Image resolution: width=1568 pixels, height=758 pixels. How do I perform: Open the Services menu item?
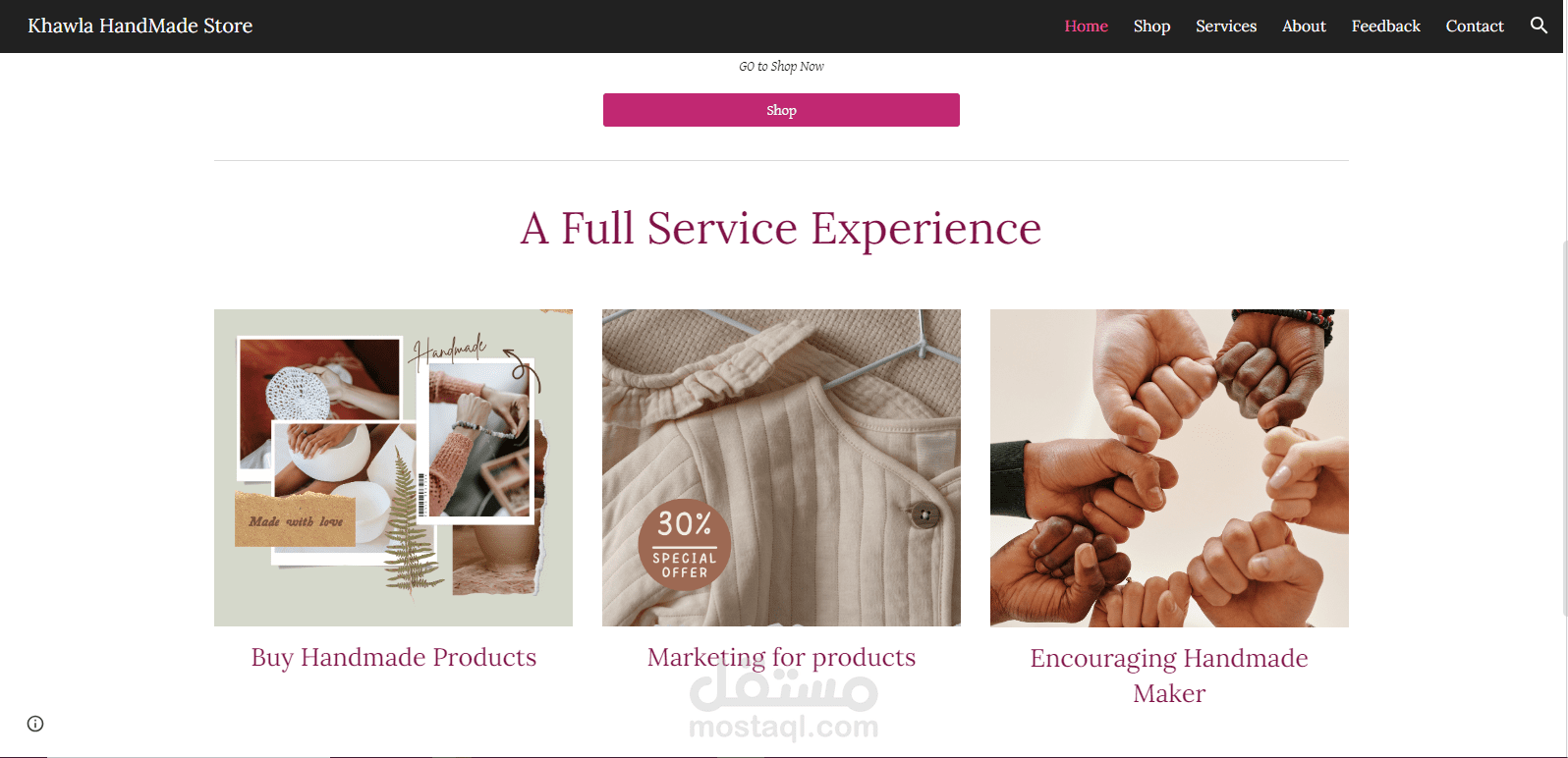(x=1226, y=27)
